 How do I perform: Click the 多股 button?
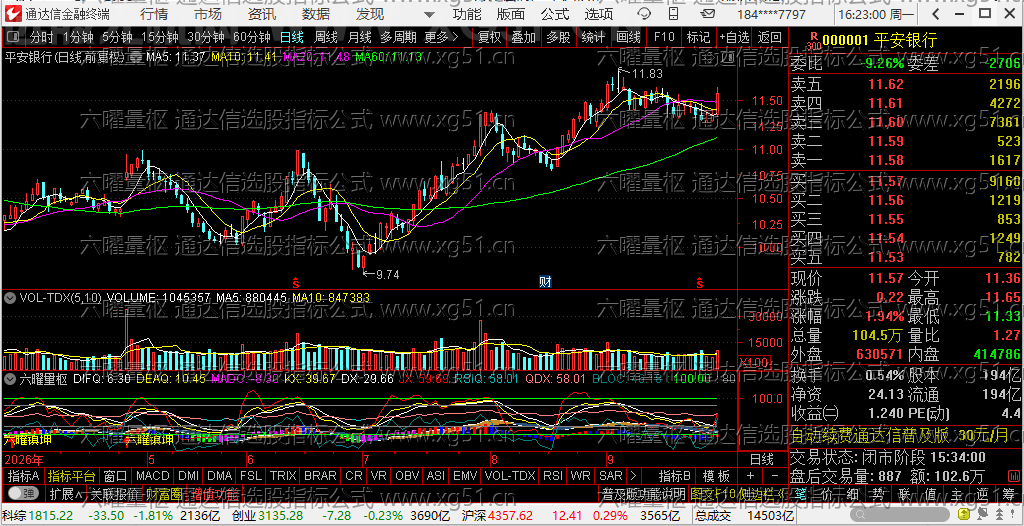point(558,37)
